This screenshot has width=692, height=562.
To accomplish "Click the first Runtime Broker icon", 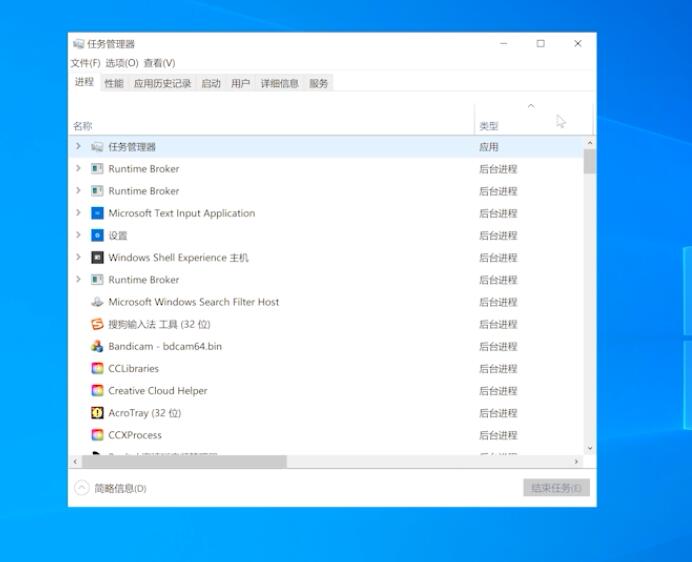I will [x=97, y=169].
